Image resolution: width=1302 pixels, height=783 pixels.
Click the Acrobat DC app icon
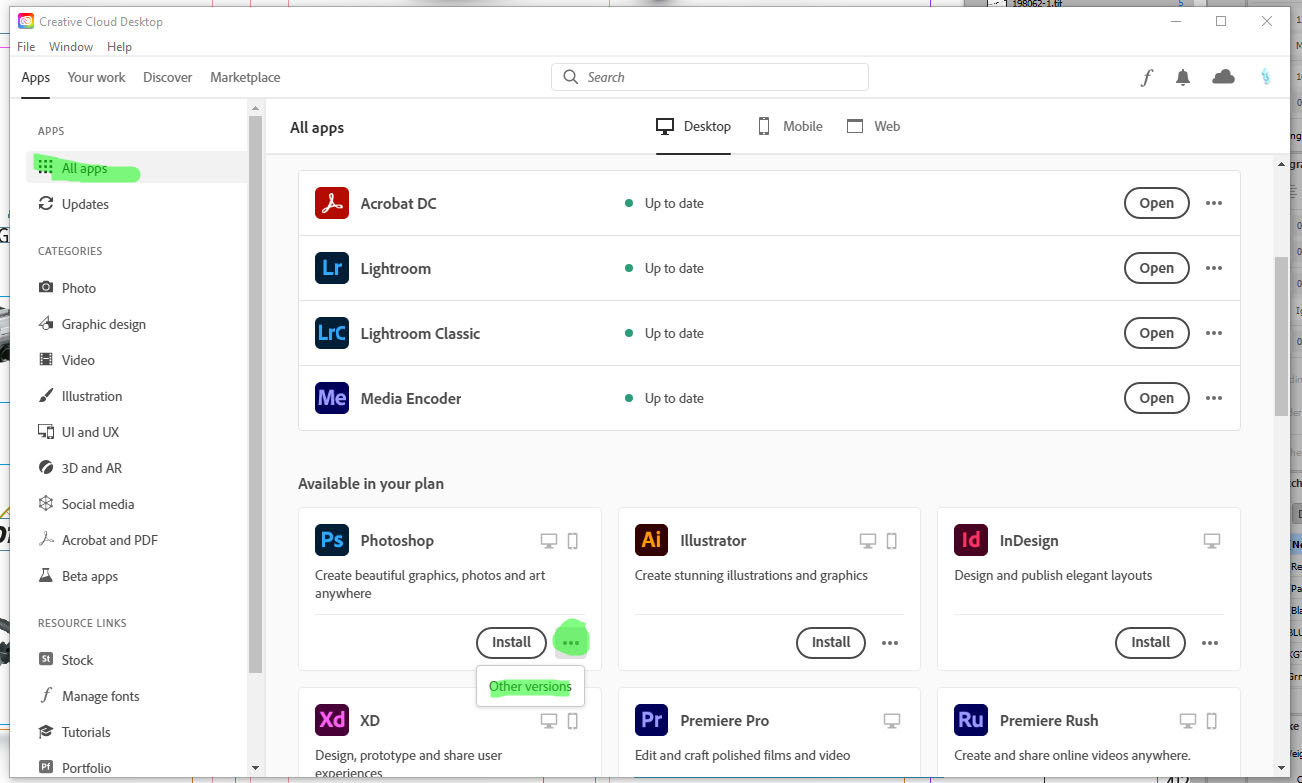[x=331, y=203]
